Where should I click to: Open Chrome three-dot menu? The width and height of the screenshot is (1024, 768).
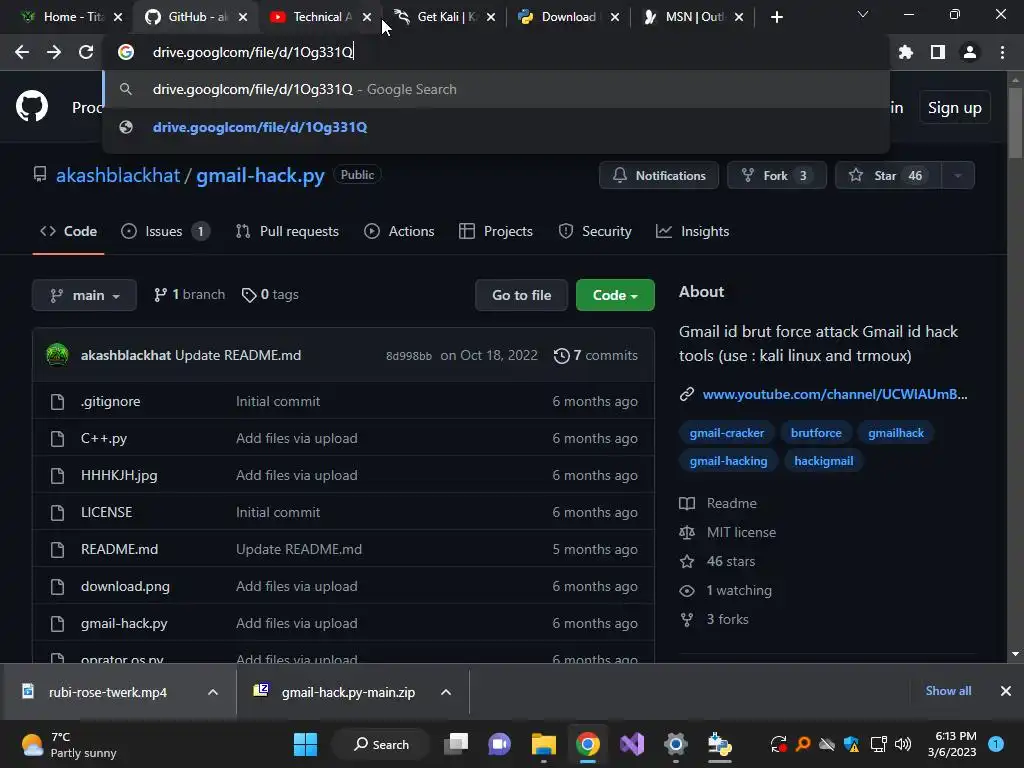pyautogui.click(x=1002, y=52)
